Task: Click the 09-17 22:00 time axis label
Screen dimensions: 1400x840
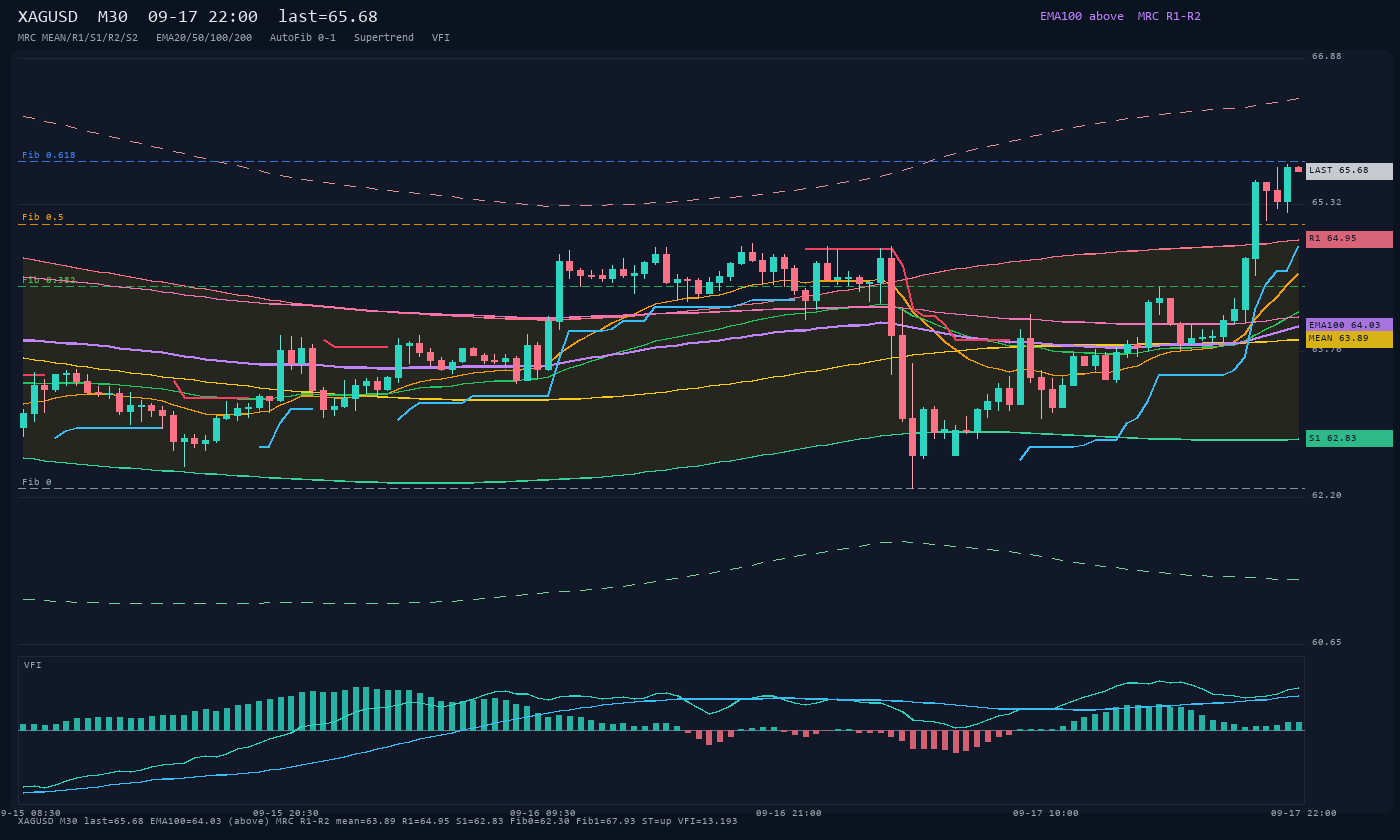Action: pyautogui.click(x=1304, y=813)
